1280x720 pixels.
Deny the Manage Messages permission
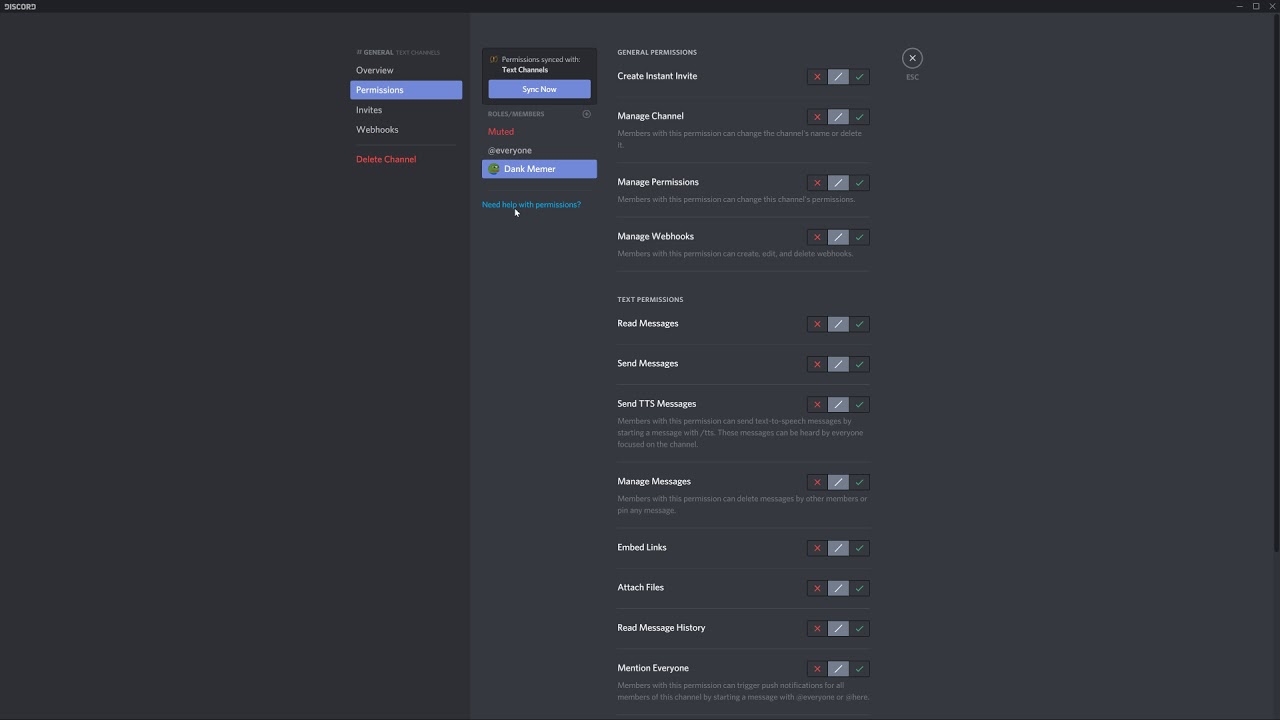pos(817,482)
